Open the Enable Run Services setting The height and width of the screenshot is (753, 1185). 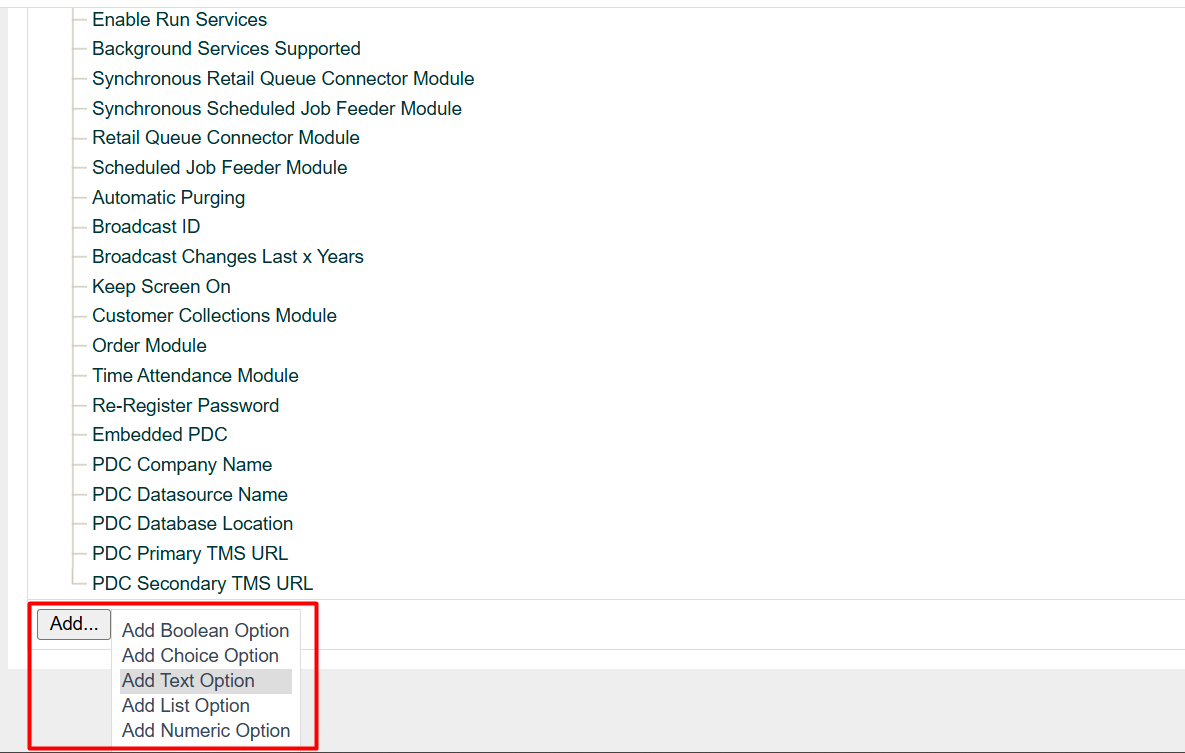179,19
